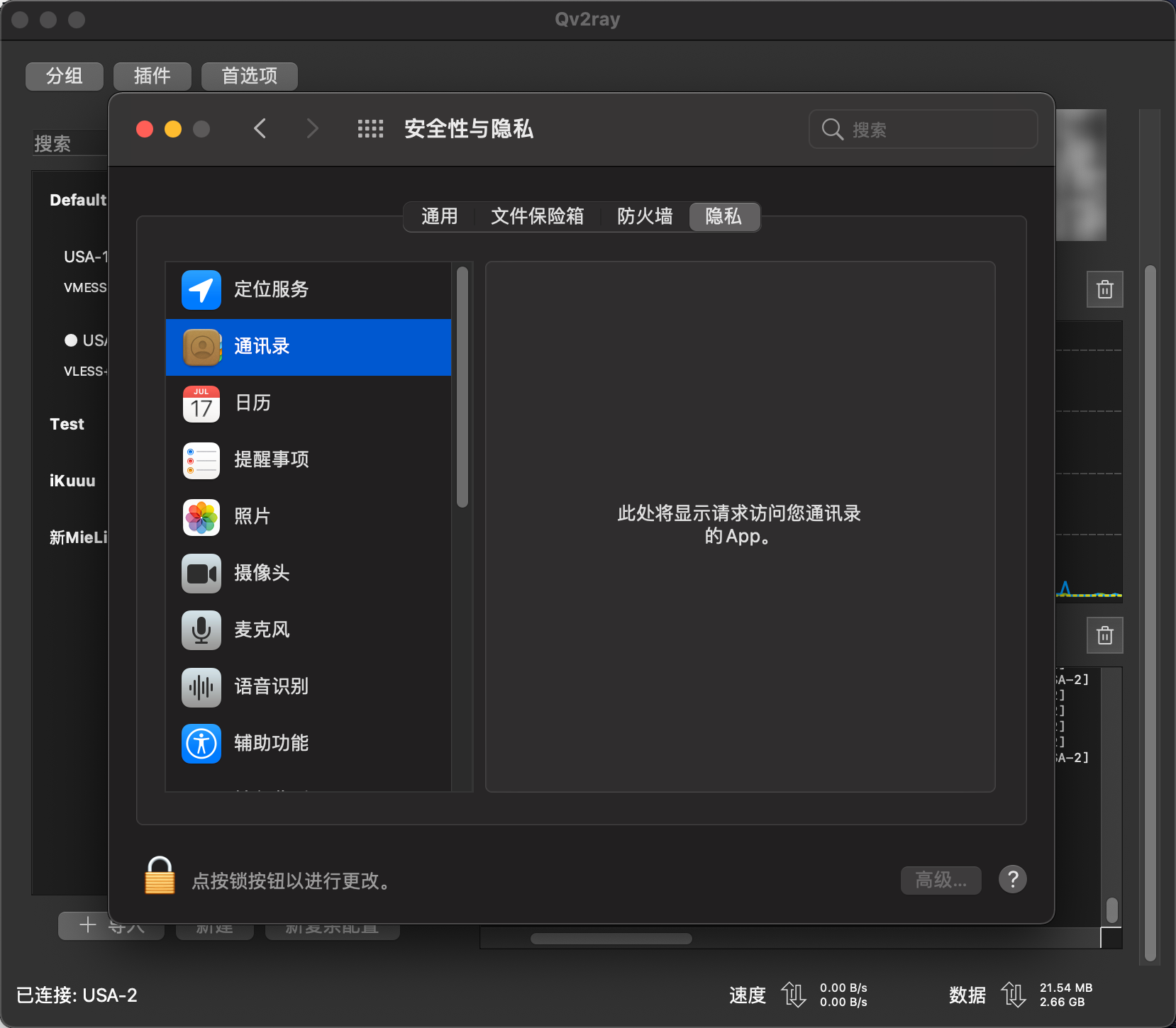Image resolution: width=1176 pixels, height=1028 pixels.
Task: Click the 分组 button in Qv2ray
Action: point(65,76)
